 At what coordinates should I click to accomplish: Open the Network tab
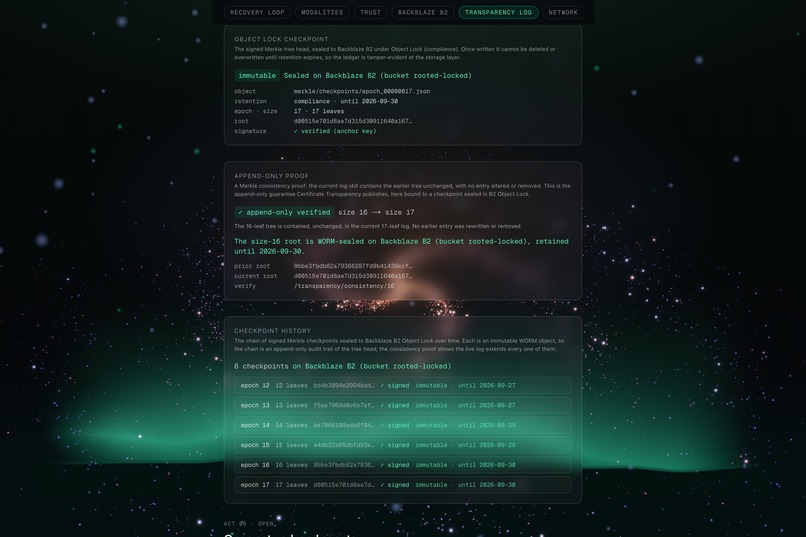563,12
